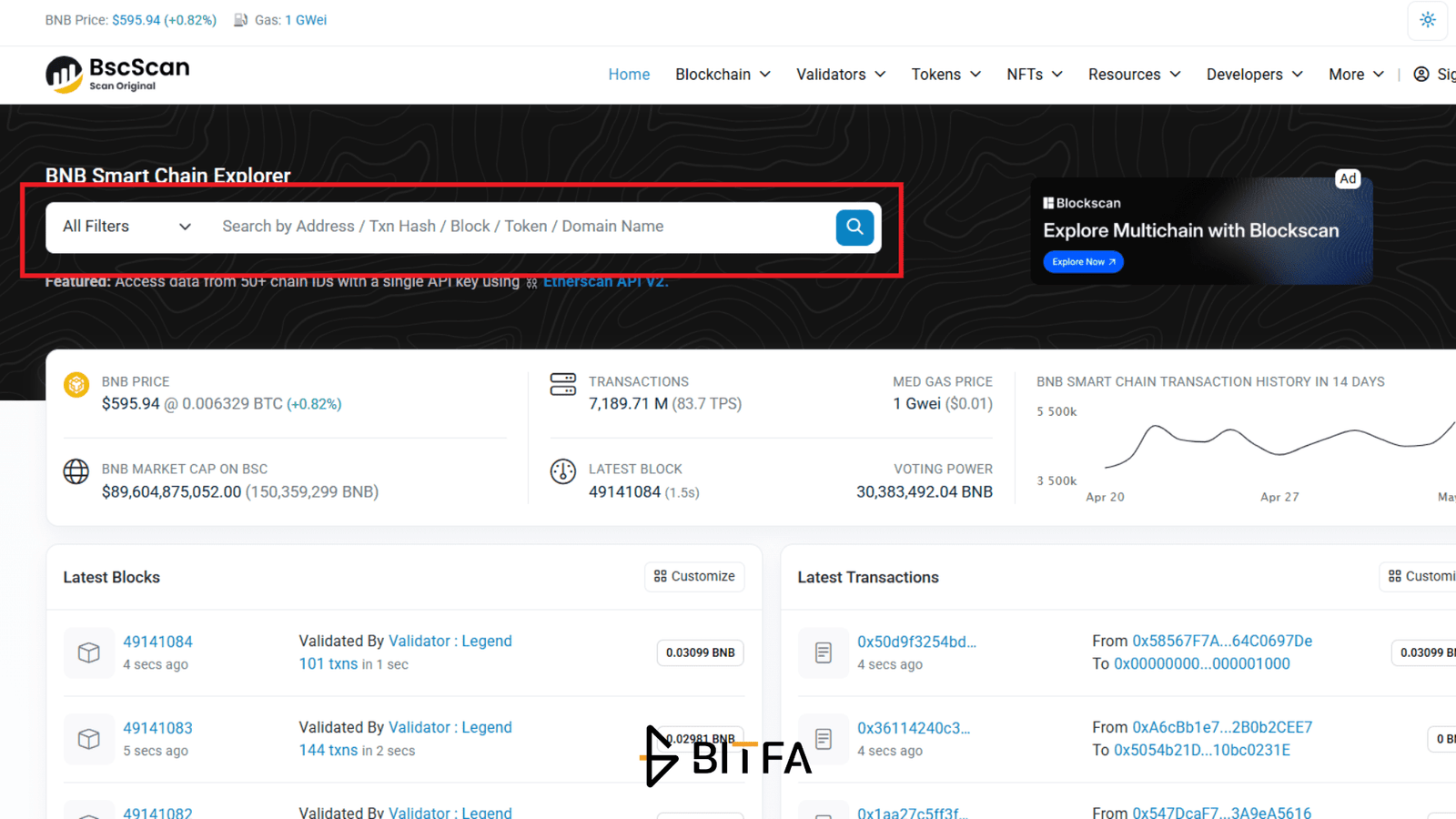Click the $595.94 price in BNB Price card
Screen dimensions: 1456x819
tap(130, 403)
